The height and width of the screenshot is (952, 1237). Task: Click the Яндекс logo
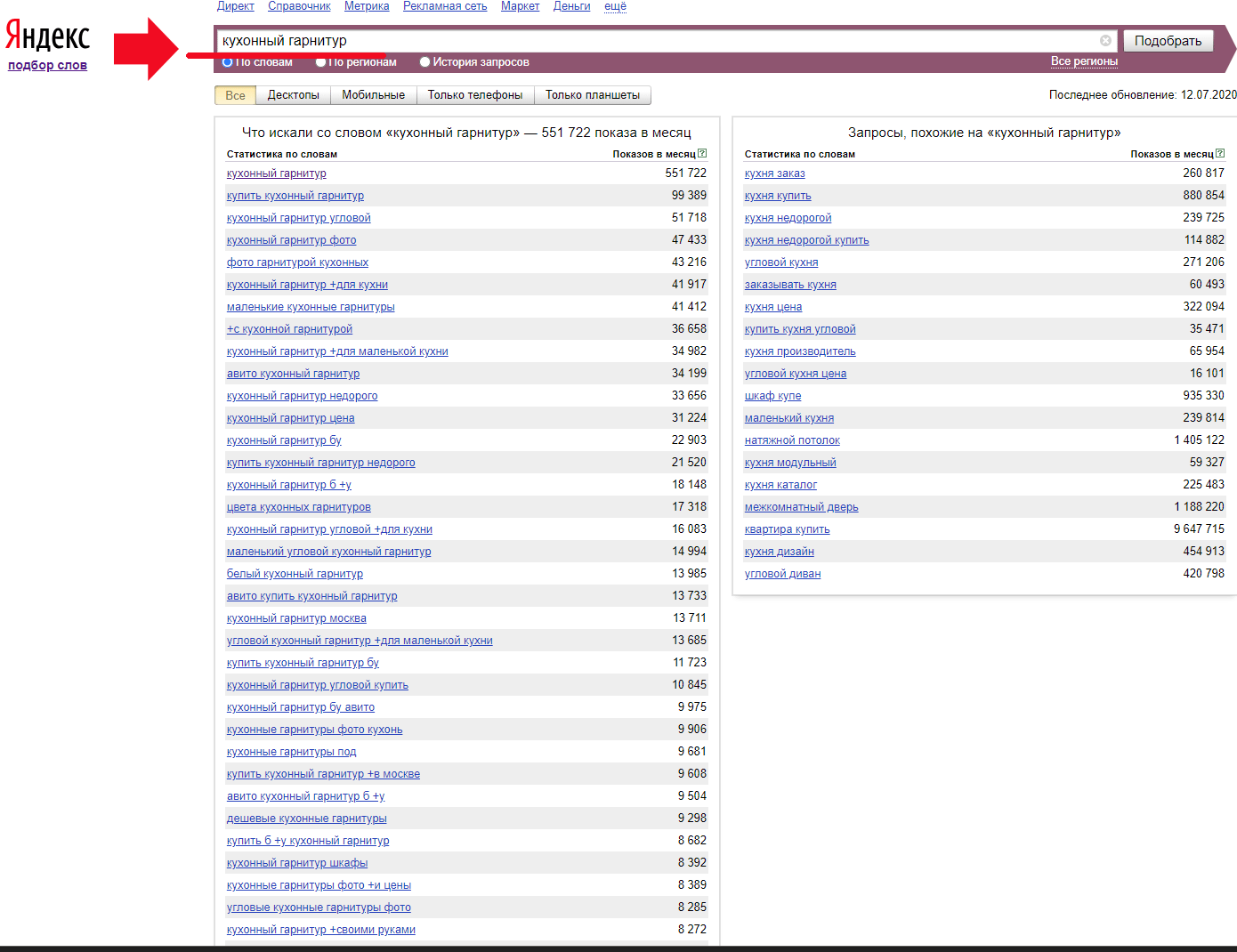(x=47, y=36)
